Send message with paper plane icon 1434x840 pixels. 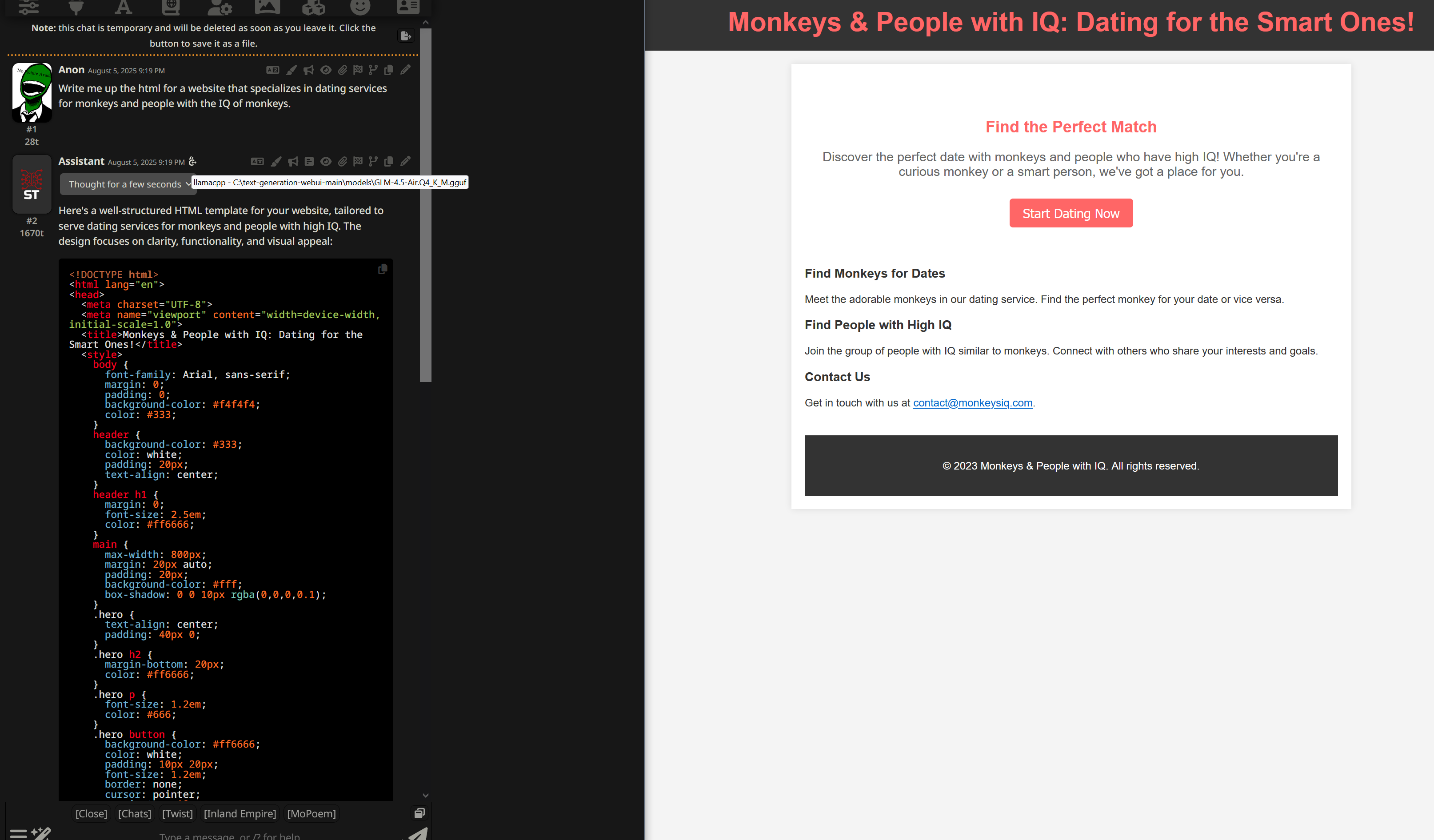[418, 834]
